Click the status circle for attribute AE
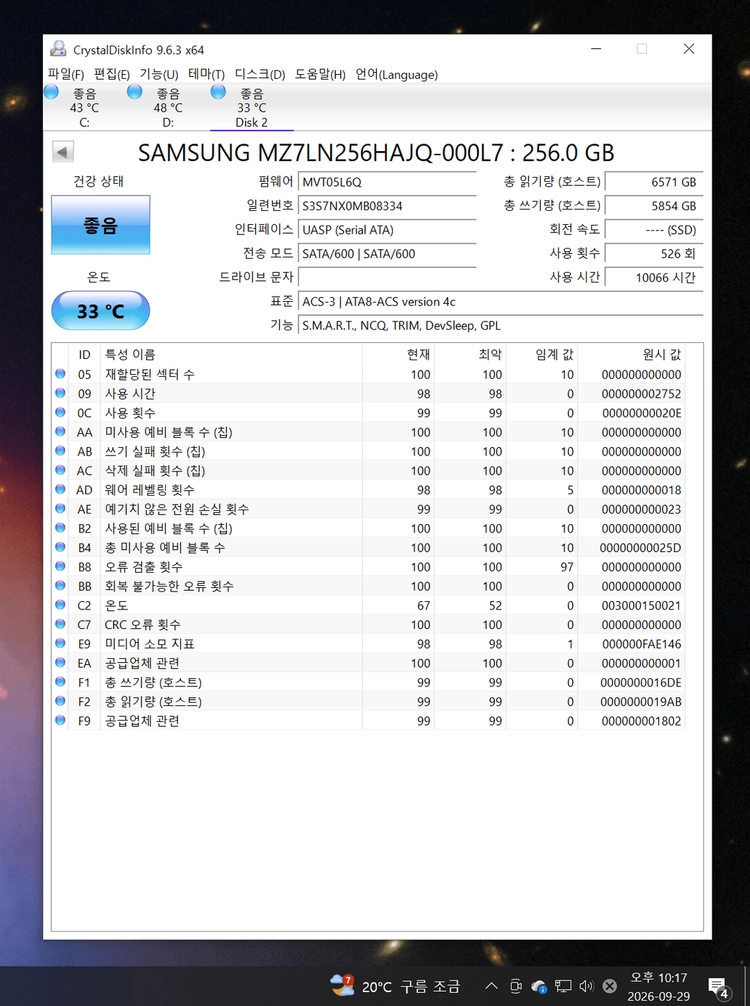Screen dimensions: 750x1006 (x=60, y=509)
